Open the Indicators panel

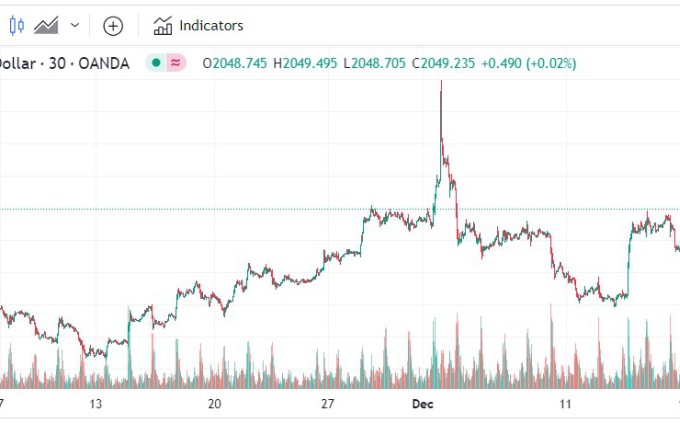tap(198, 25)
